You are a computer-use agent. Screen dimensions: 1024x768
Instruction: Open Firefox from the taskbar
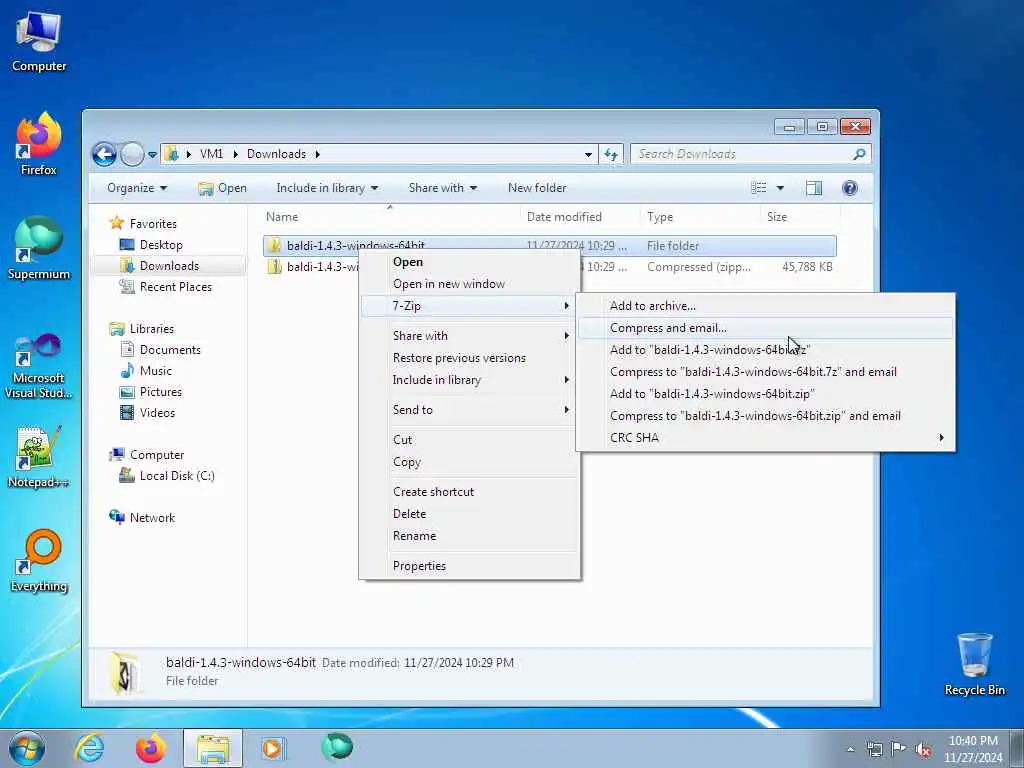point(150,748)
